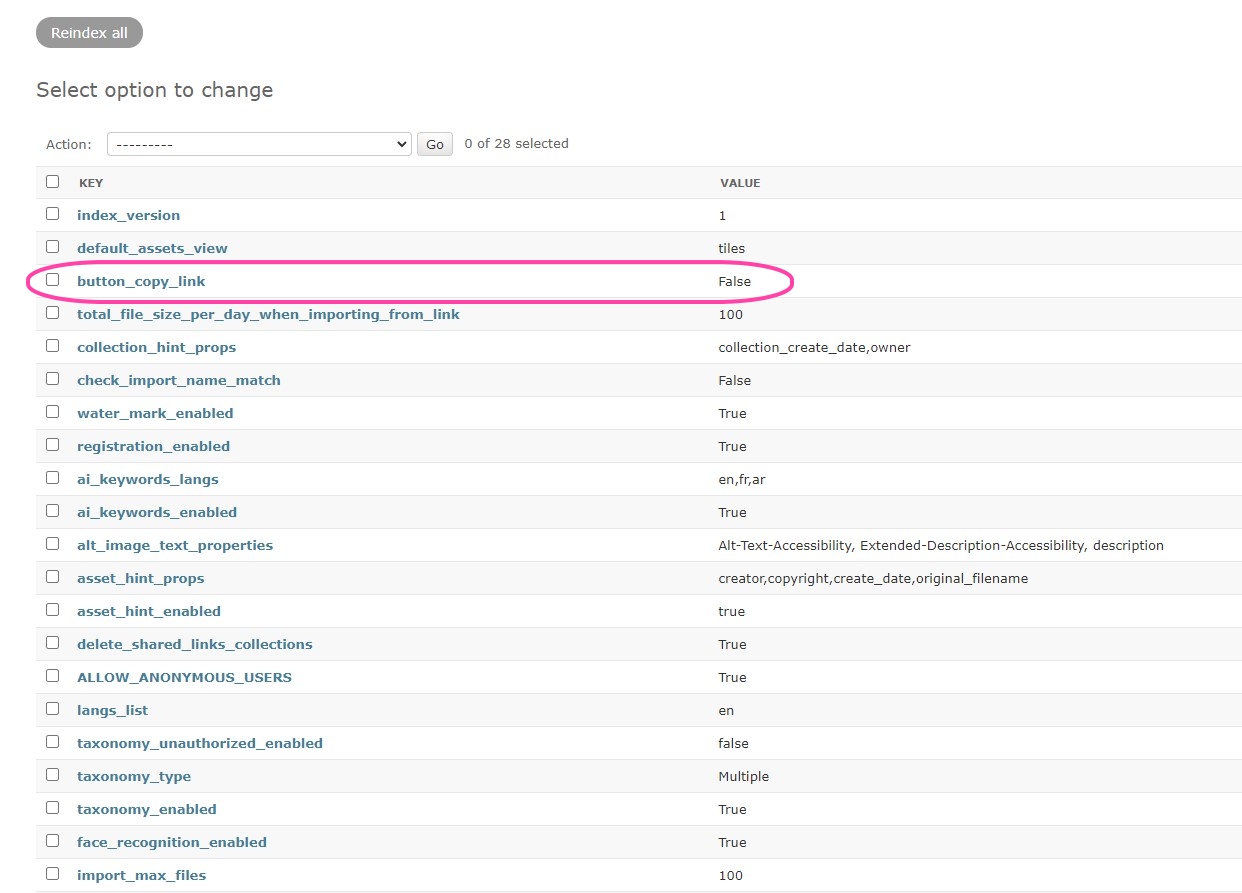Open the water_mark_enabled option

click(x=155, y=413)
